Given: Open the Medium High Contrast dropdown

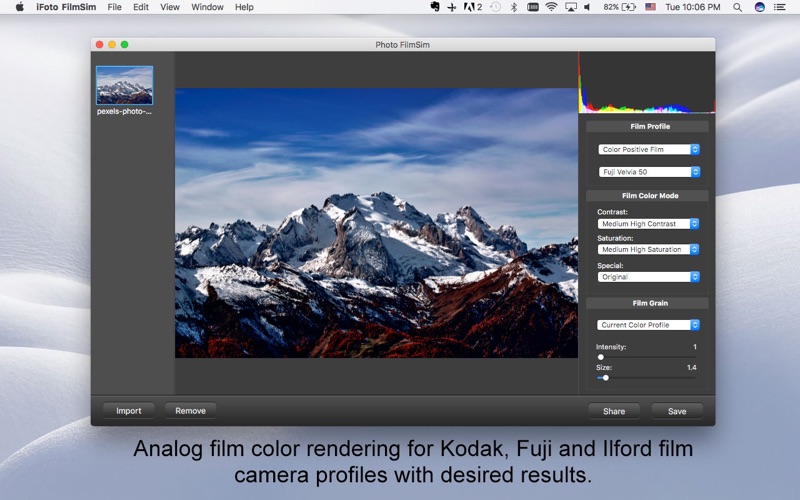Looking at the screenshot, I should coord(648,223).
